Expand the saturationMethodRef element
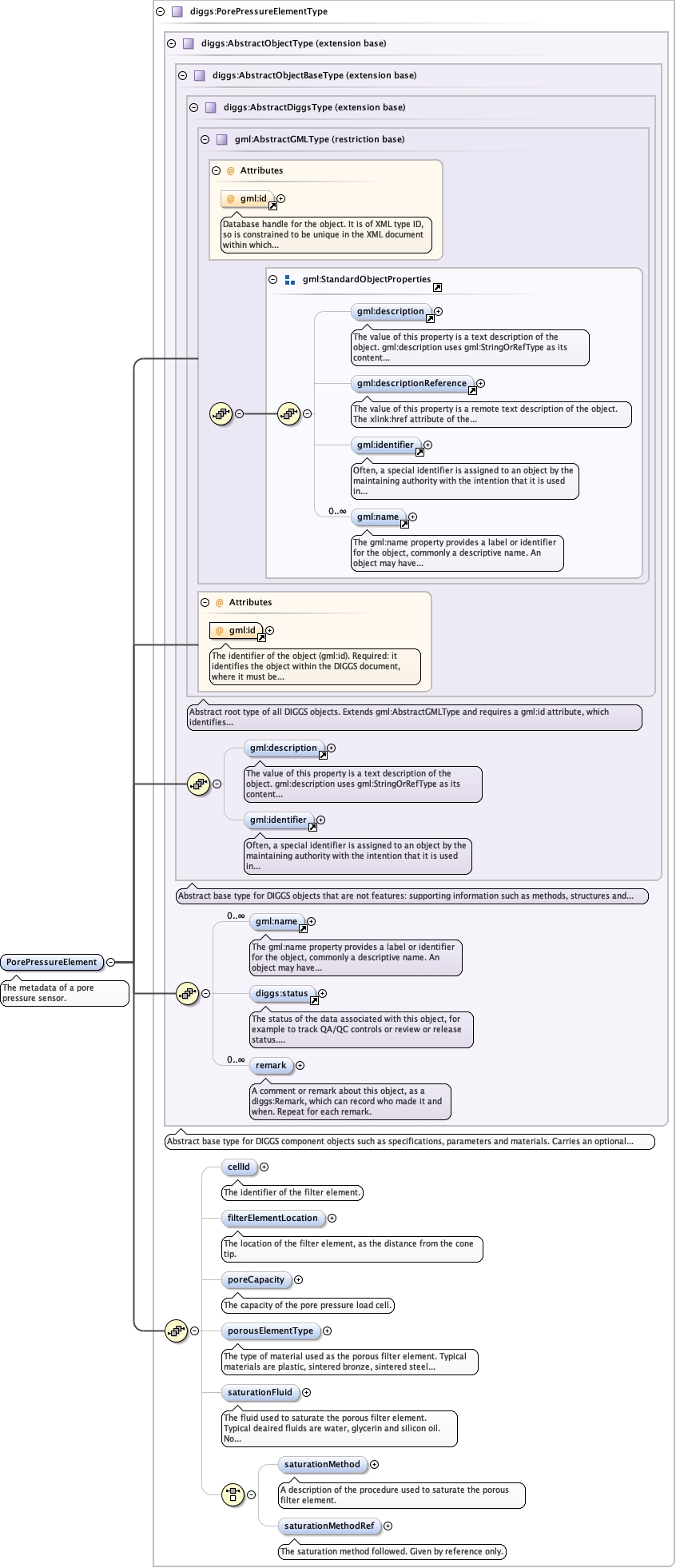 (388, 1526)
